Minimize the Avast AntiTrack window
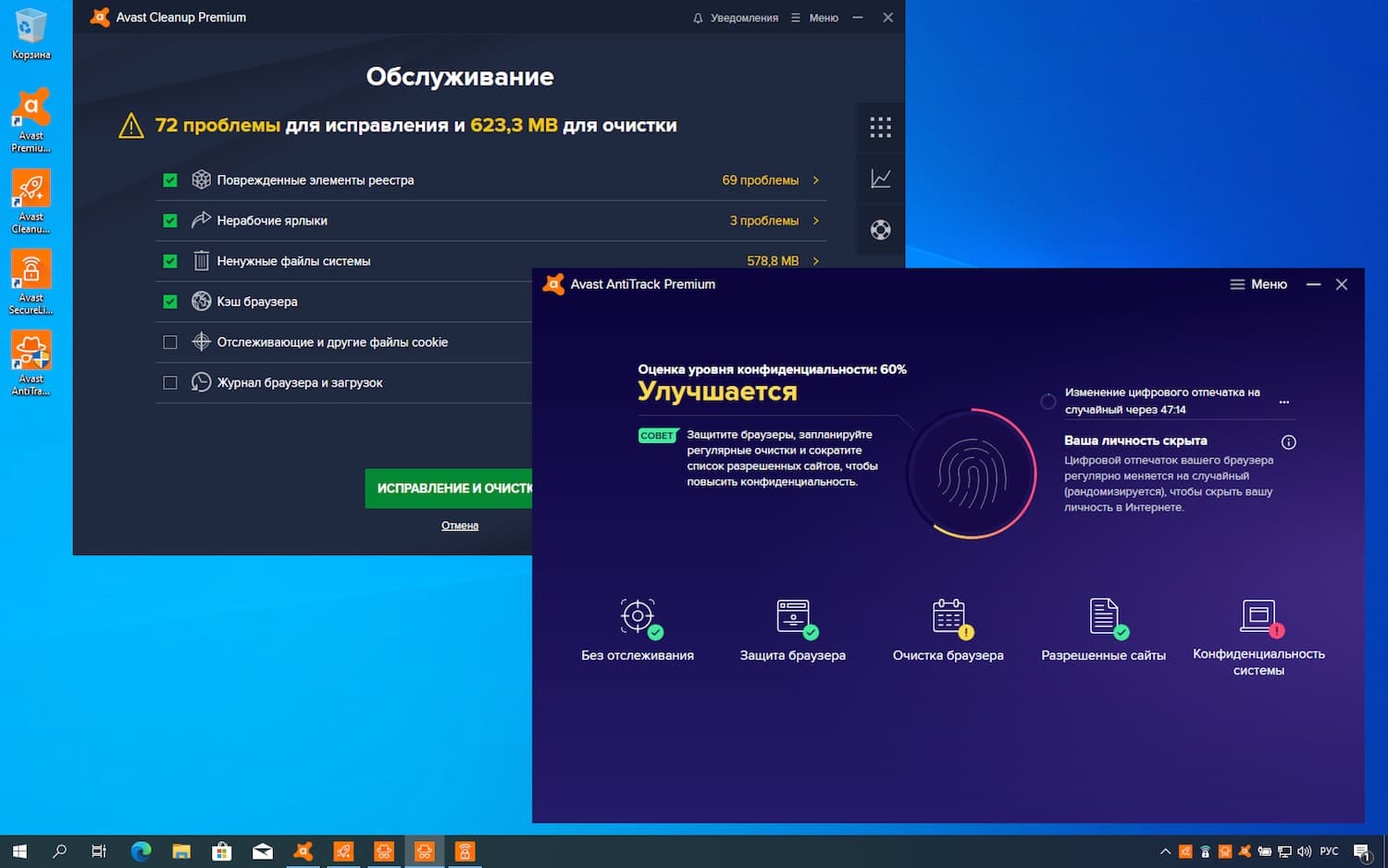Screen dimensions: 1388x868 pyautogui.click(x=1313, y=284)
